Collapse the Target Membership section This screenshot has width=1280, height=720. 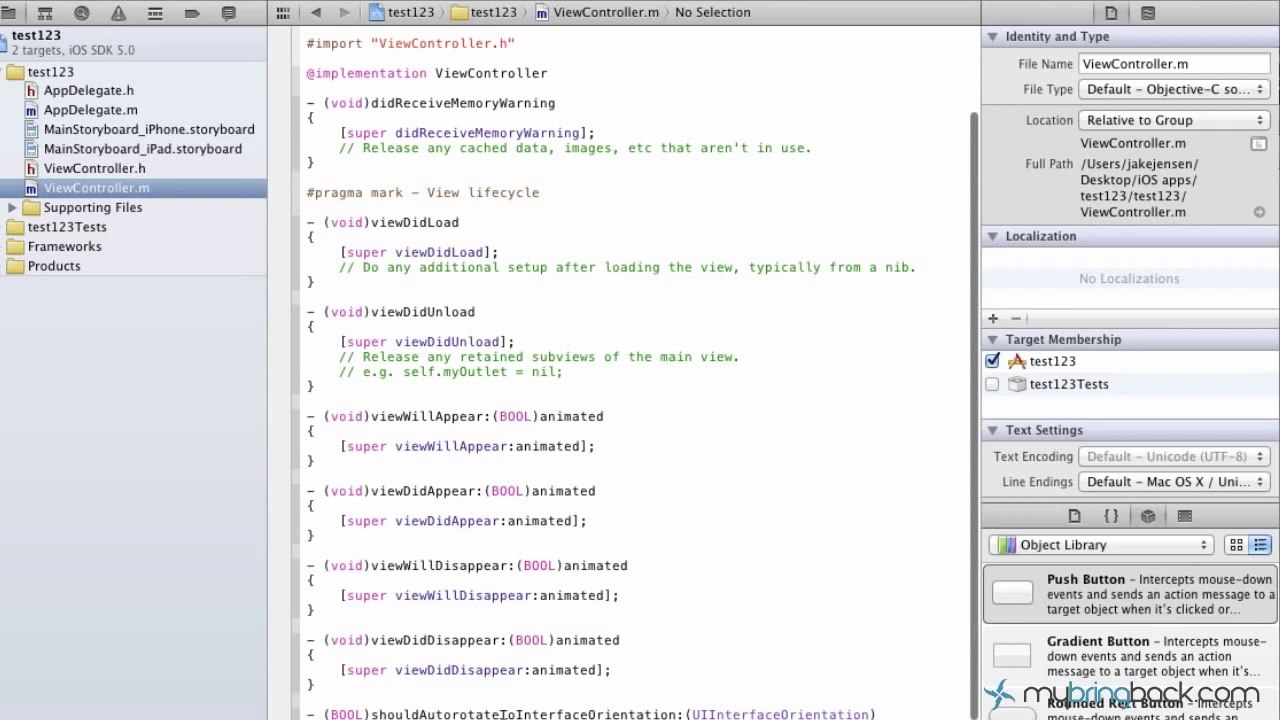(x=993, y=340)
